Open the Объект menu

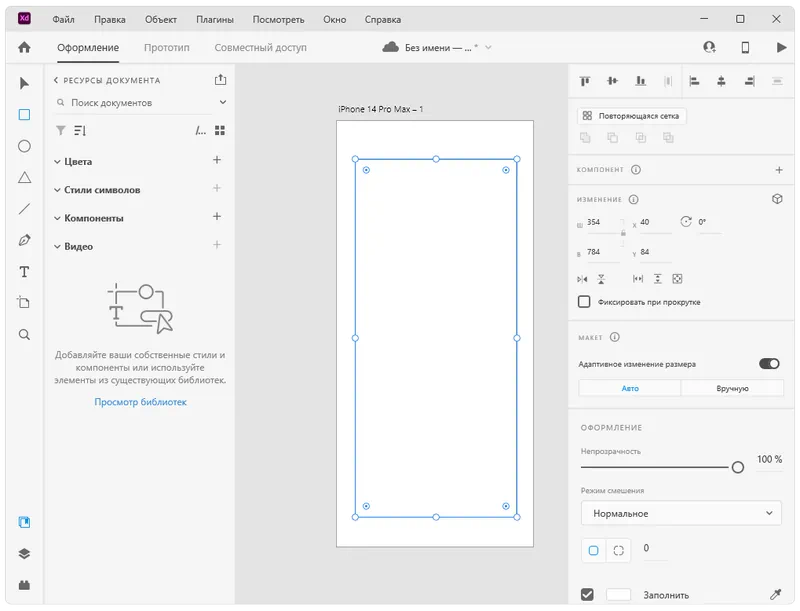tap(161, 19)
